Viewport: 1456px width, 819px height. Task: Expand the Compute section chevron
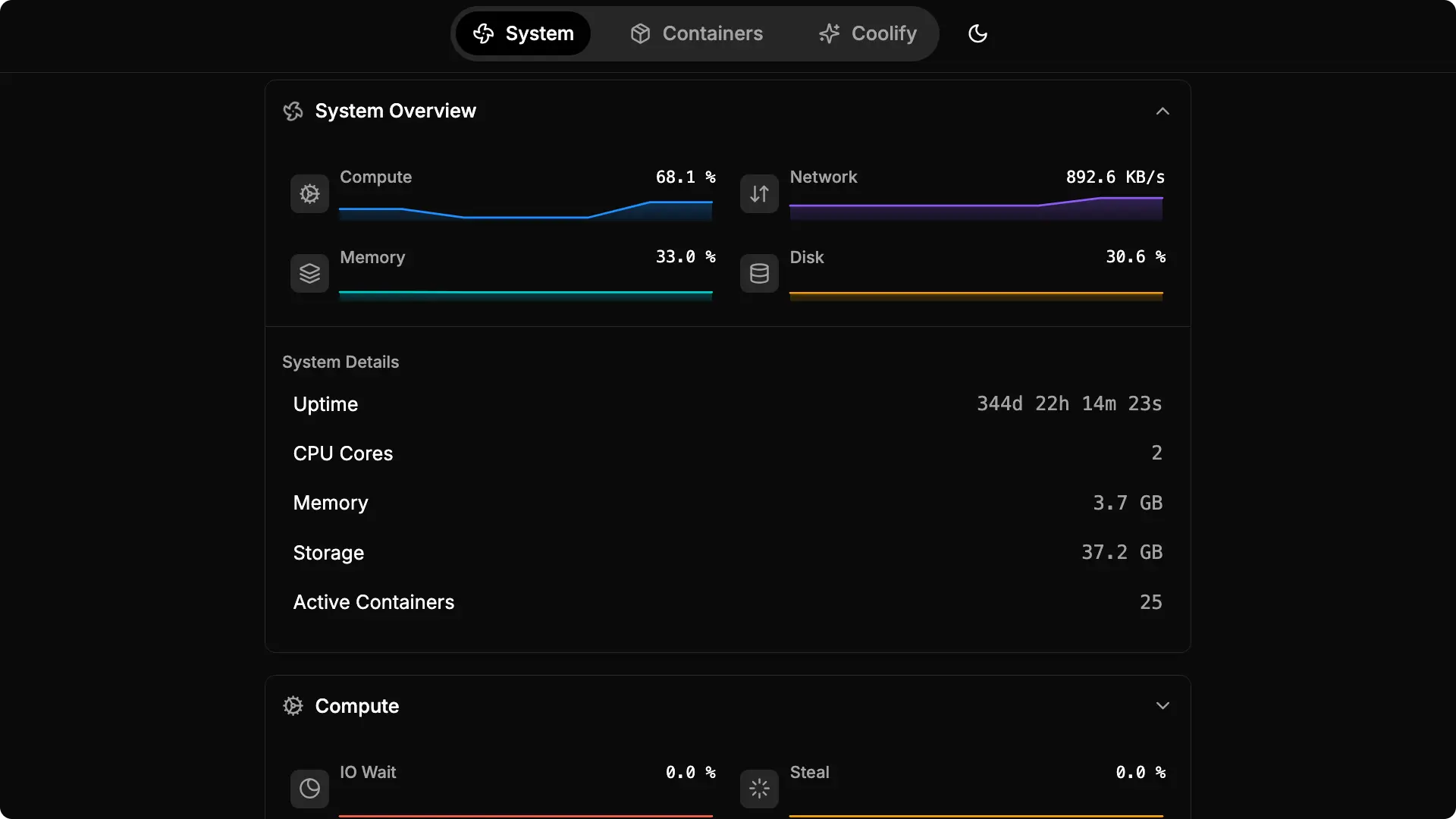tap(1162, 706)
